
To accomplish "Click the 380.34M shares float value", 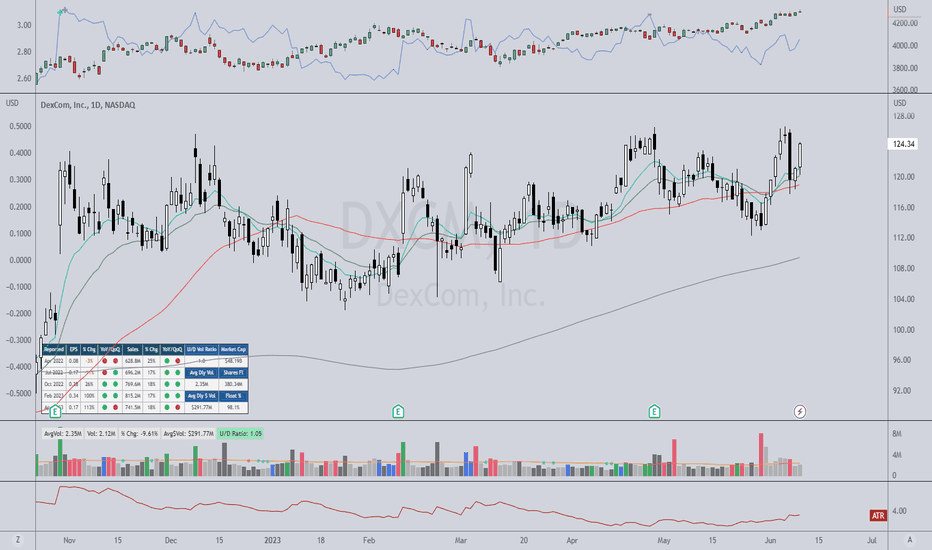I will pyautogui.click(x=233, y=384).
